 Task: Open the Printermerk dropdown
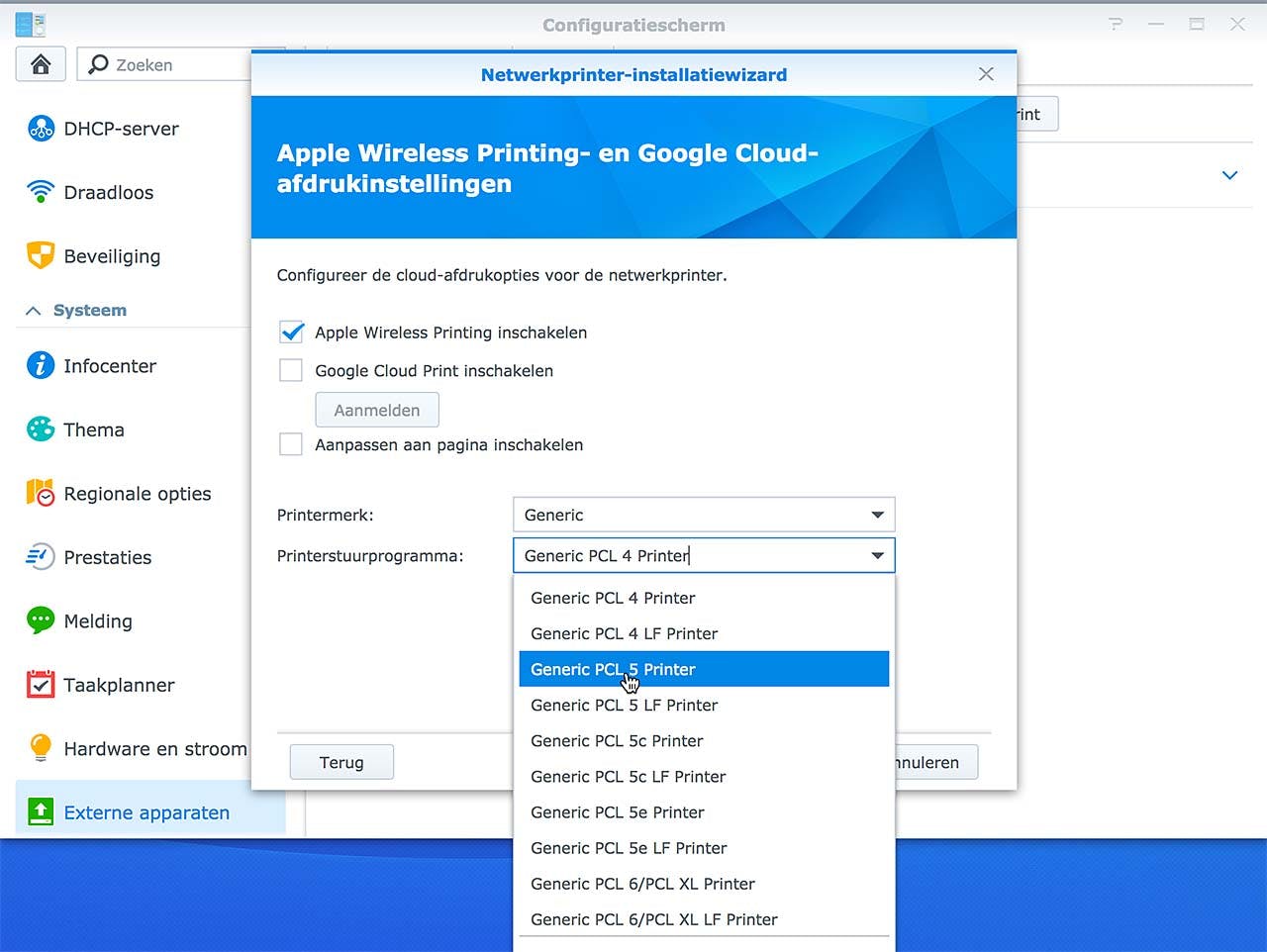coord(704,515)
